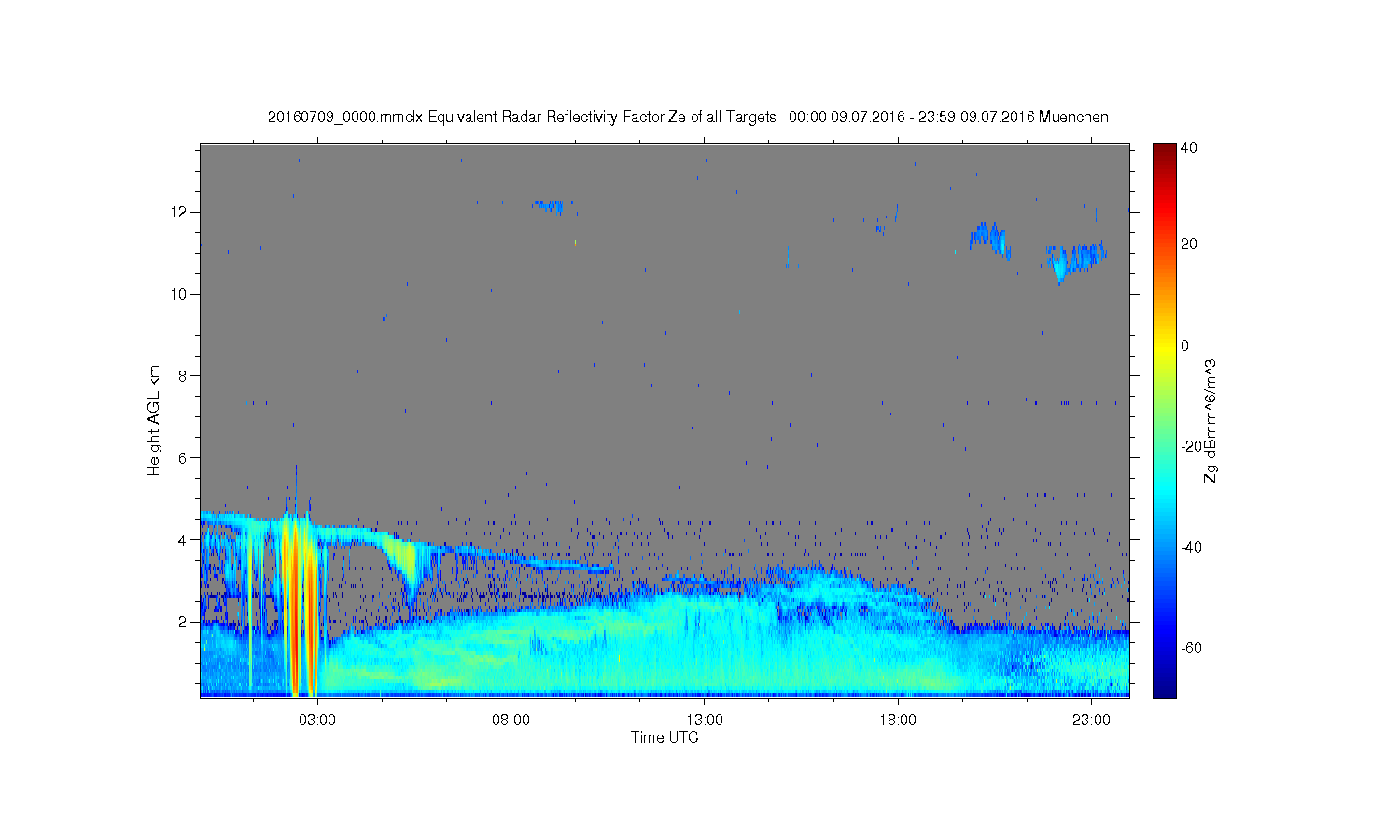This screenshot has width=1400, height=840.
Task: Click the '03:00' time tick label
Action: coord(317,721)
